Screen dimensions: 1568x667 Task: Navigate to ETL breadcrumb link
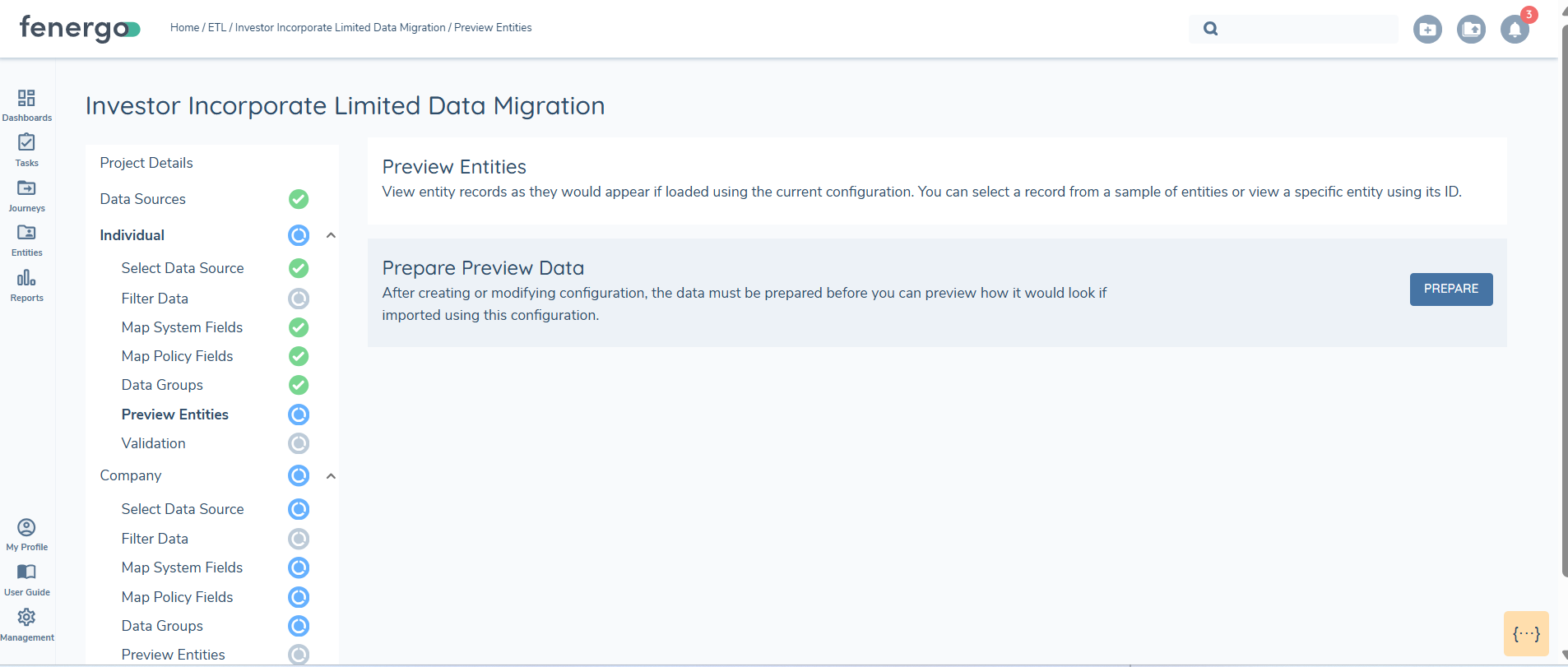[x=216, y=28]
